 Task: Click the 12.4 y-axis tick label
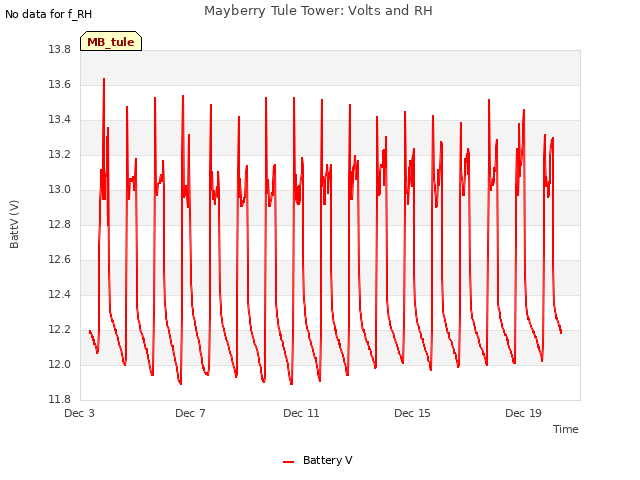coord(60,294)
